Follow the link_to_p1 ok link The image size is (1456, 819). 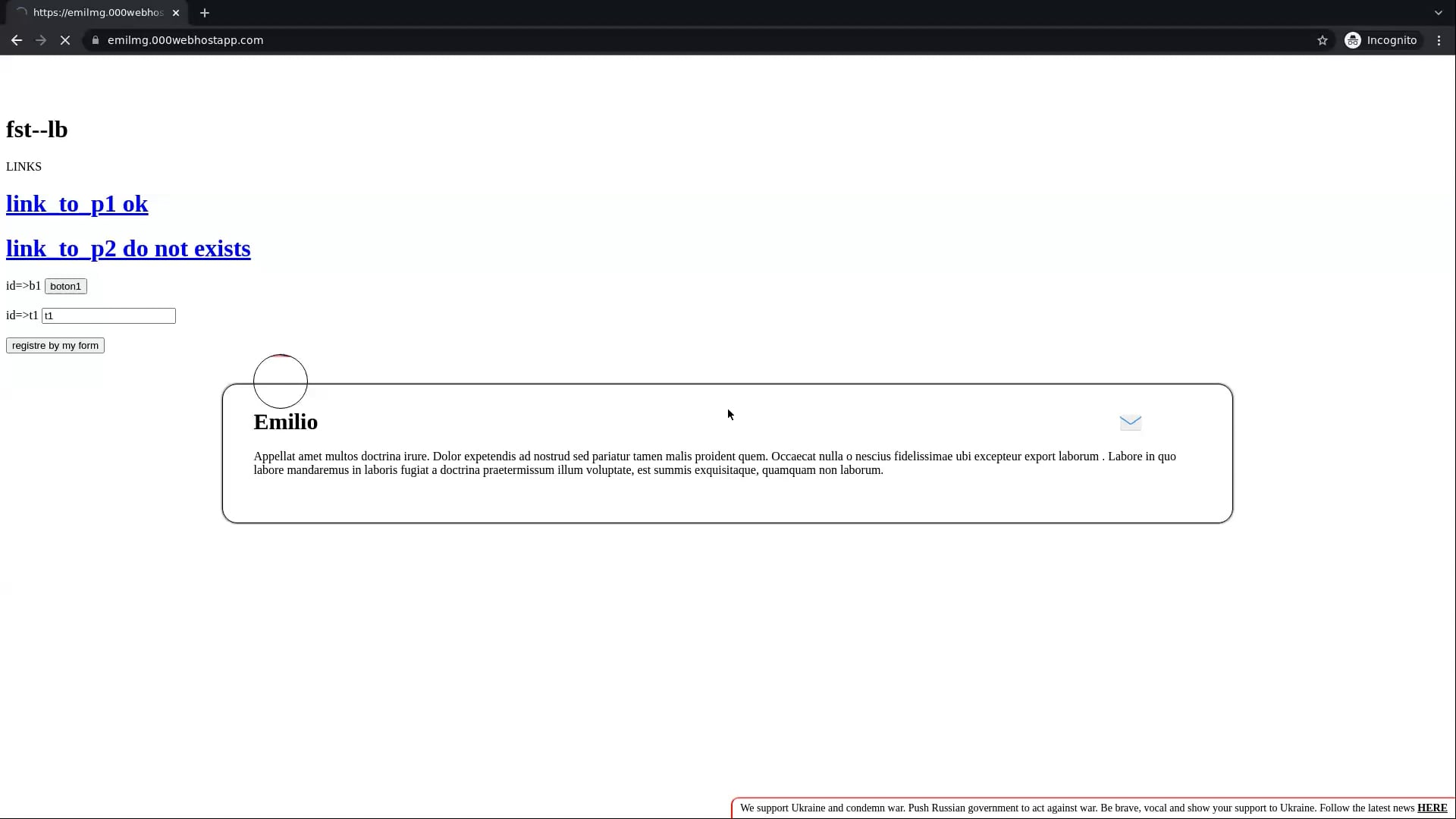click(77, 204)
